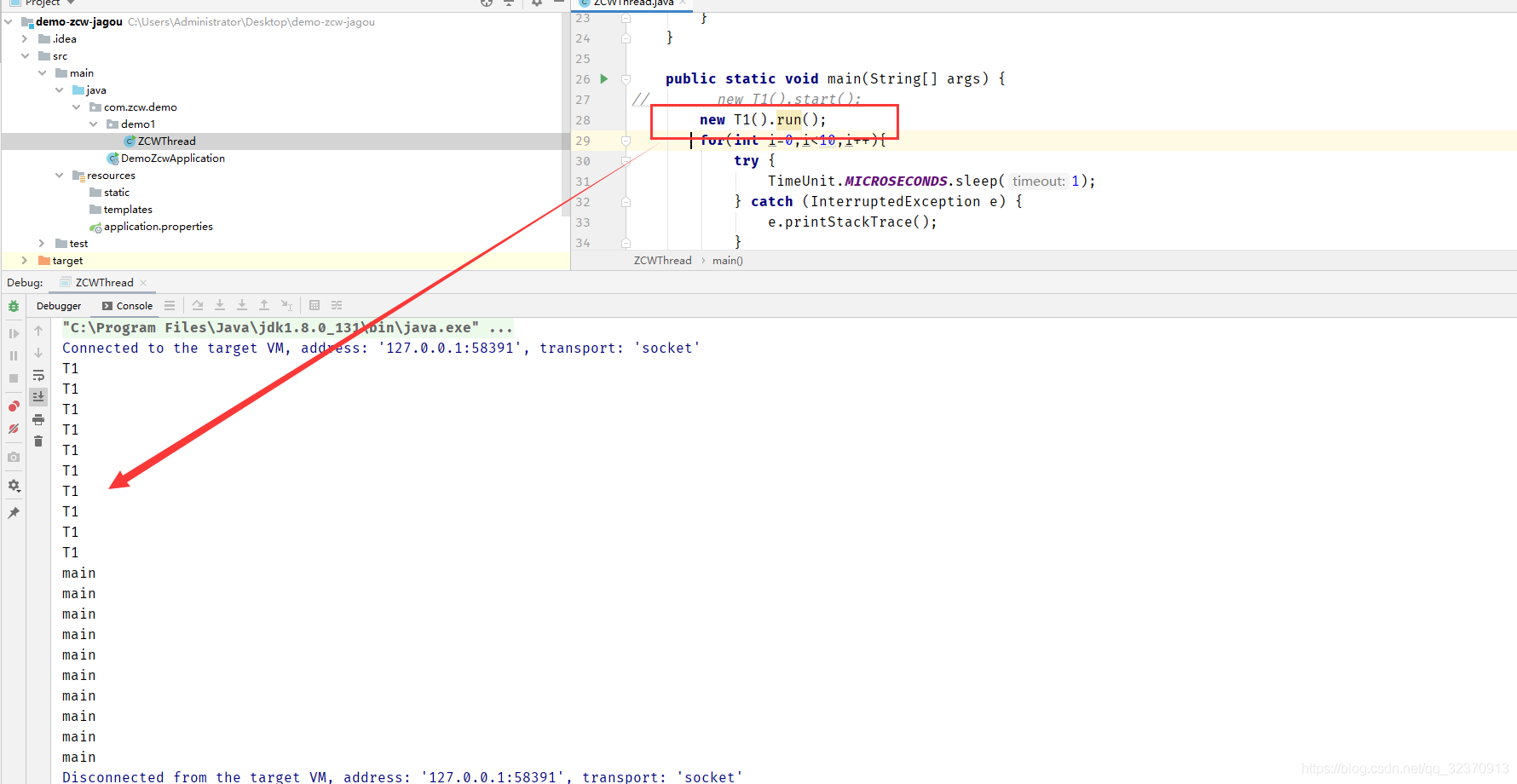
Task: Click the Step Over icon
Action: click(x=198, y=305)
